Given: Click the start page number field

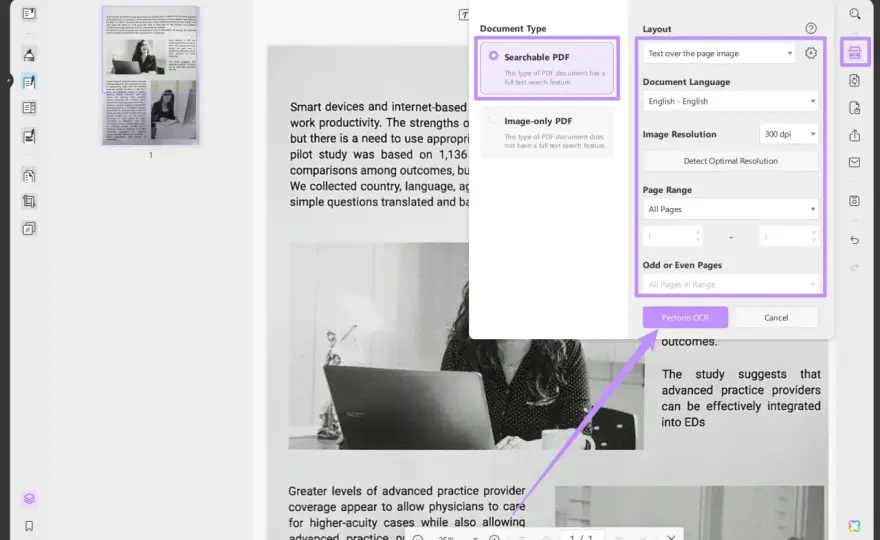Looking at the screenshot, I should [x=673, y=237].
